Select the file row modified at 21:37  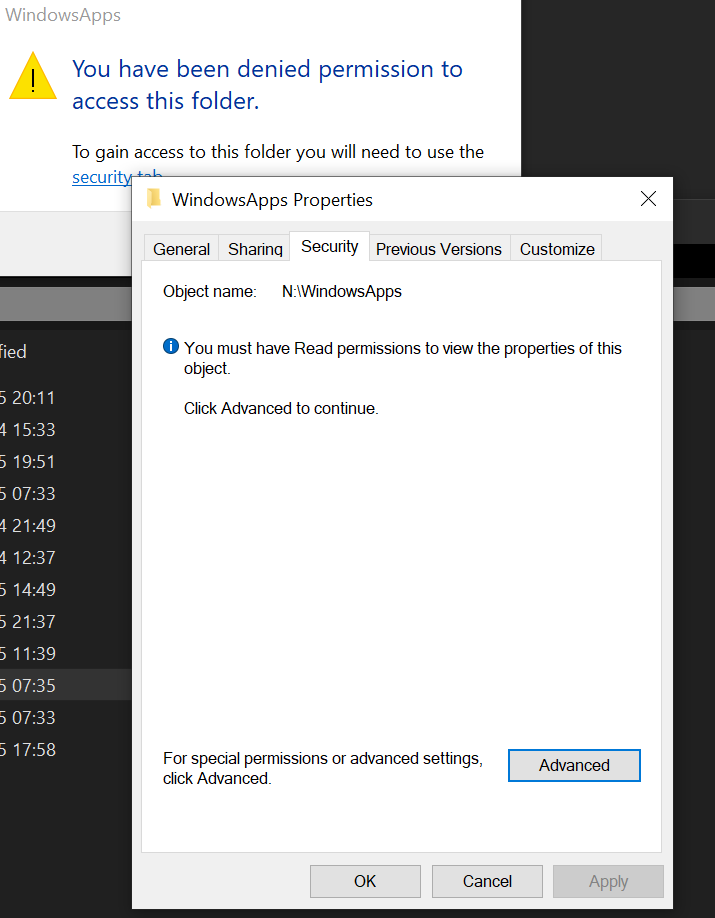tap(66, 621)
